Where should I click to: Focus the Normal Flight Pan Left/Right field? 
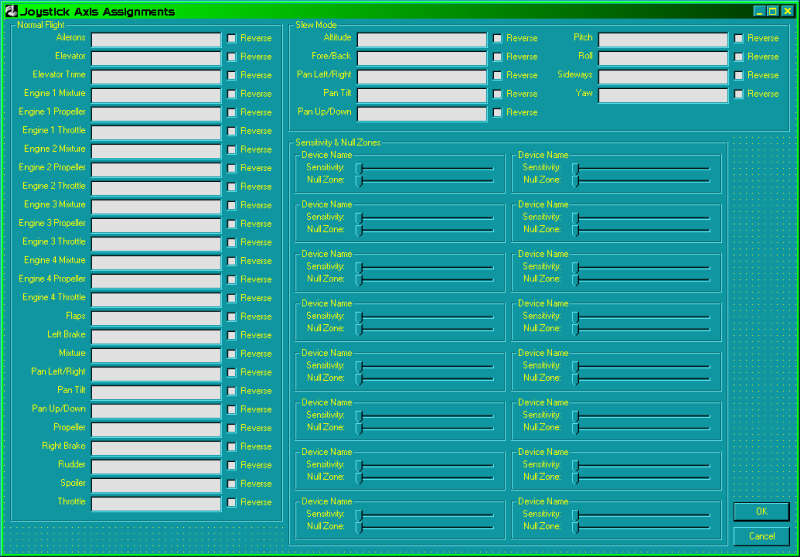156,374
